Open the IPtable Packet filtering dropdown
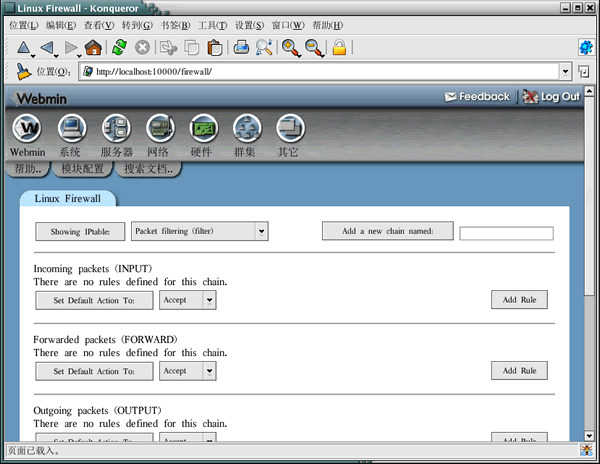 click(x=199, y=231)
